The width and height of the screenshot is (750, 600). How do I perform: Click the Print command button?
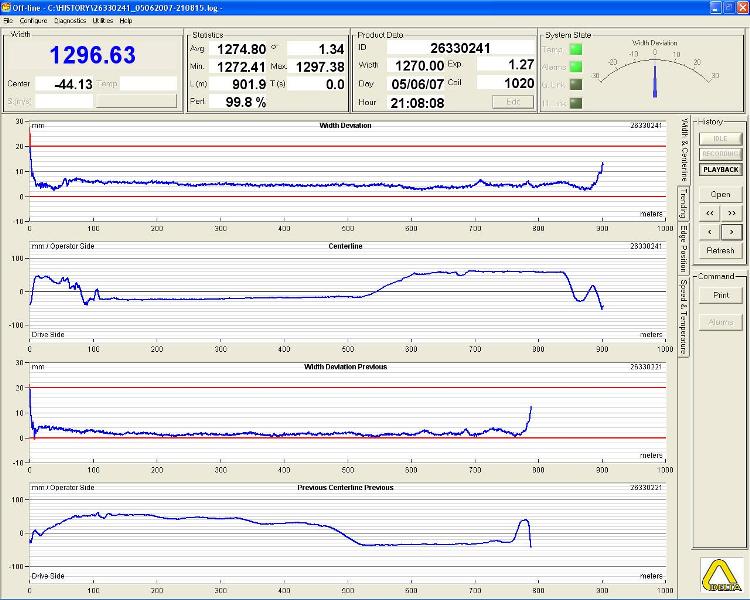click(x=721, y=295)
